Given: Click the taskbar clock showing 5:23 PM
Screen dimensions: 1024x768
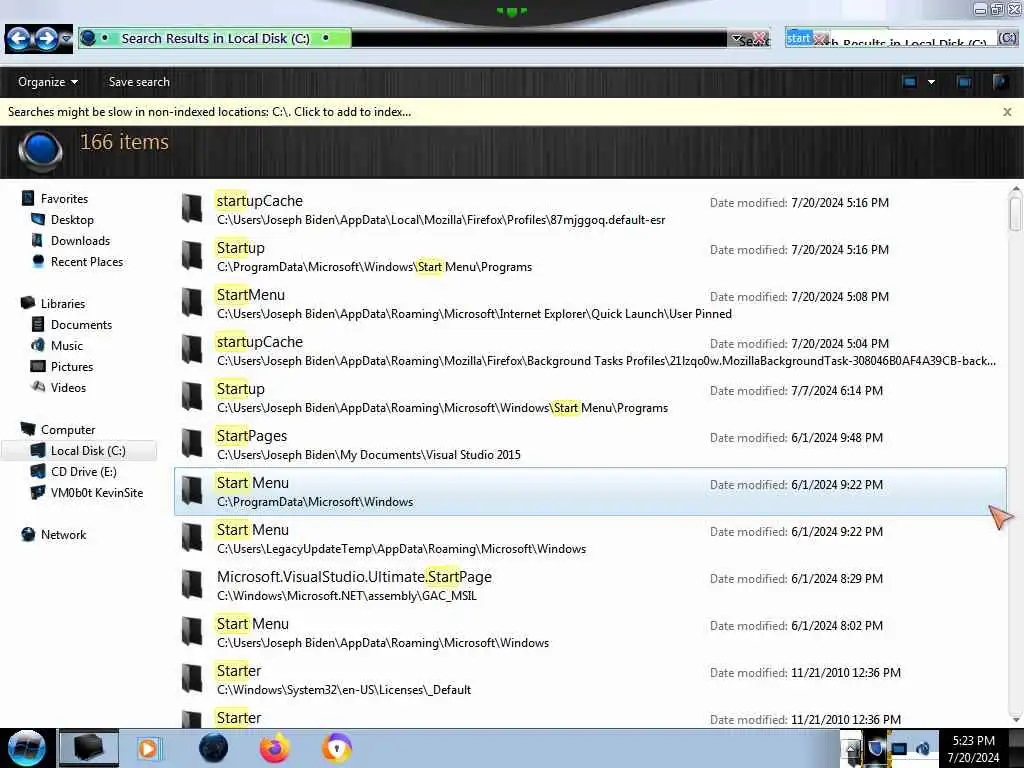Looking at the screenshot, I should pyautogui.click(x=973, y=749).
